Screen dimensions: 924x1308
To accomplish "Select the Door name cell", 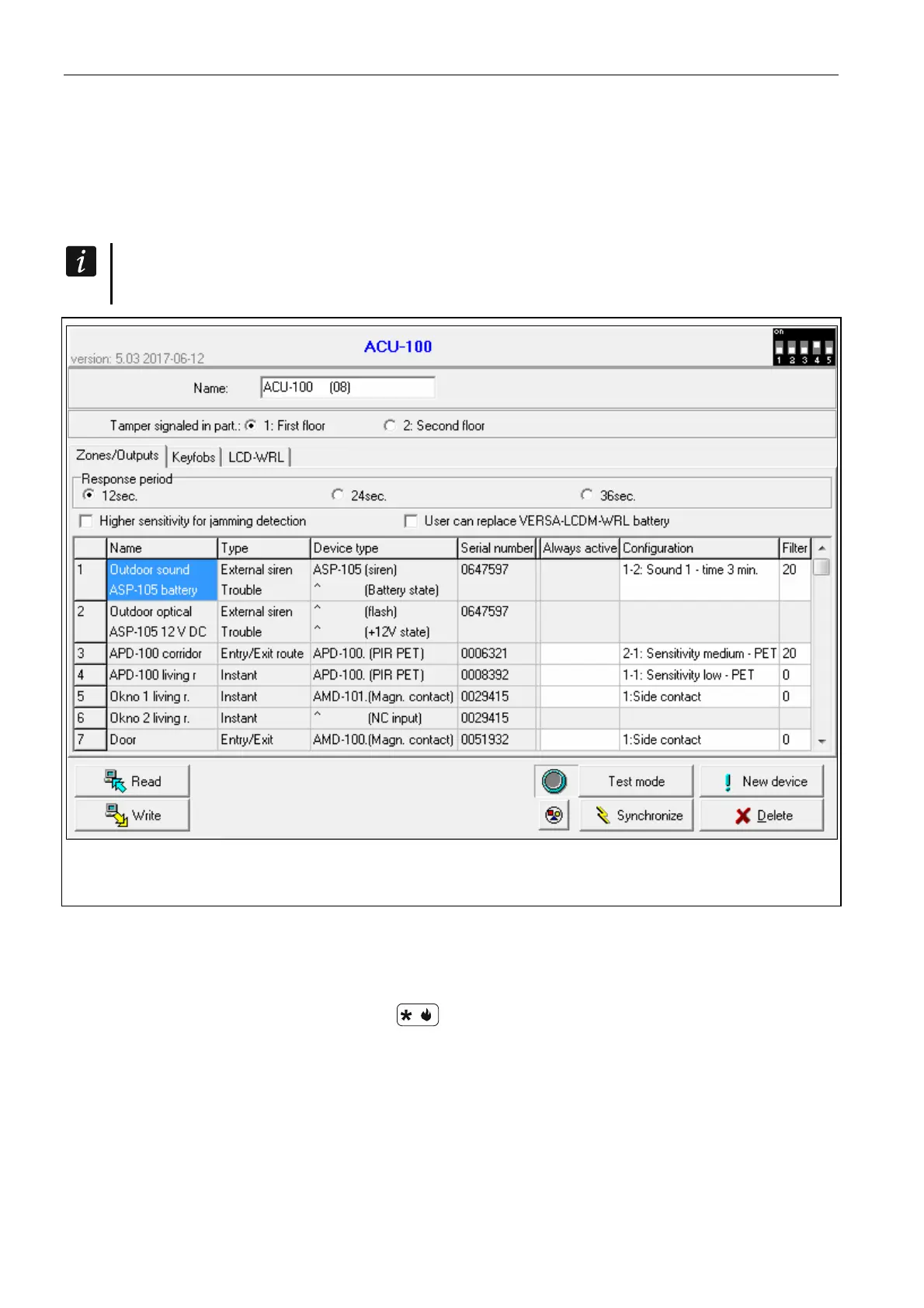I will tap(162, 739).
